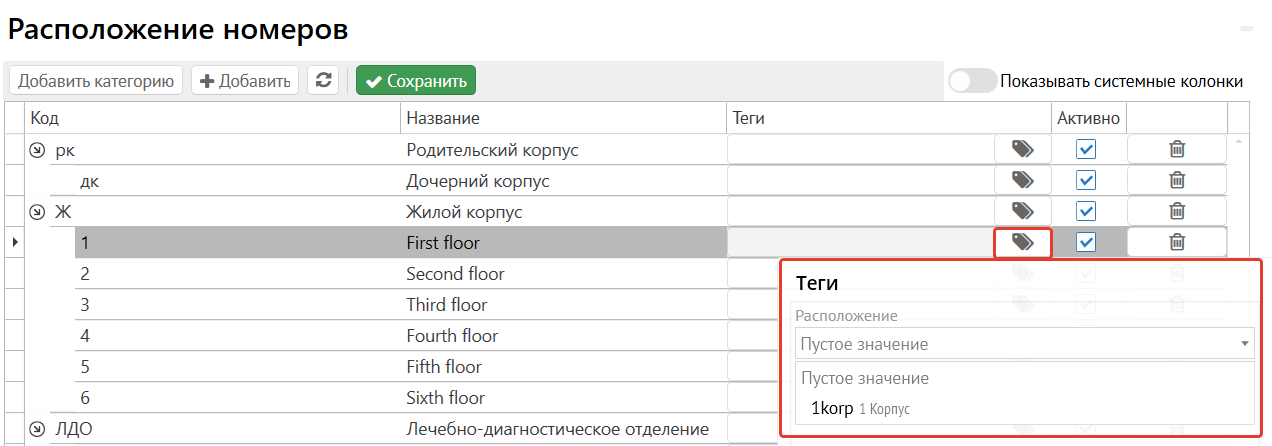Image resolution: width=1272 pixels, height=446 pixels.
Task: Open tags for Родительский корпус row
Action: pos(1022,150)
